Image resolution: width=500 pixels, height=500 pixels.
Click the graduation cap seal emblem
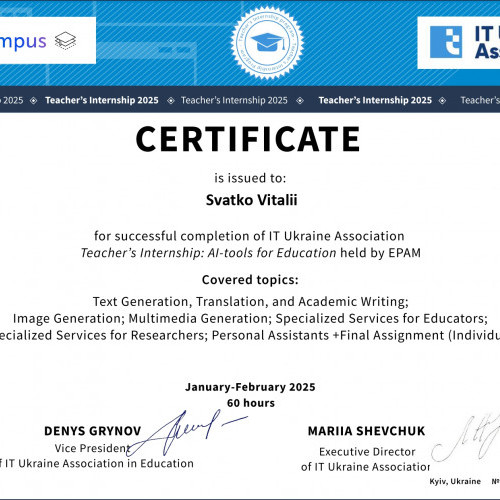[267, 43]
